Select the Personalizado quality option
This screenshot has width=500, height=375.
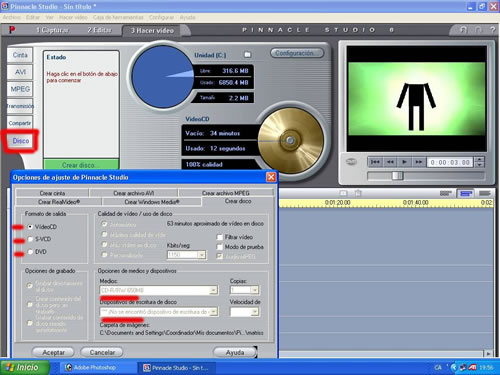pyautogui.click(x=104, y=255)
